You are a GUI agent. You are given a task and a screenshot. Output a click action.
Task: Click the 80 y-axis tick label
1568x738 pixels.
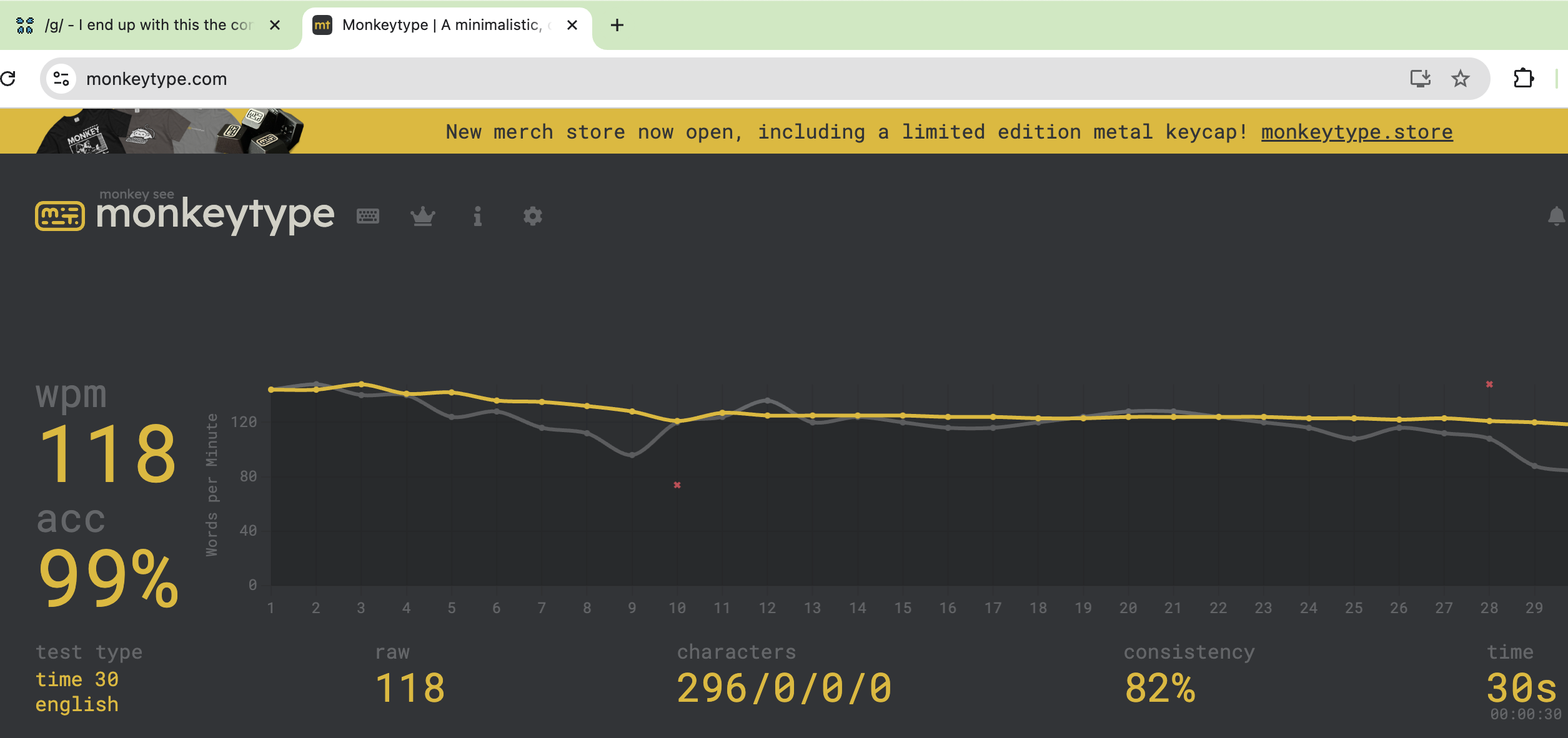[x=249, y=476]
